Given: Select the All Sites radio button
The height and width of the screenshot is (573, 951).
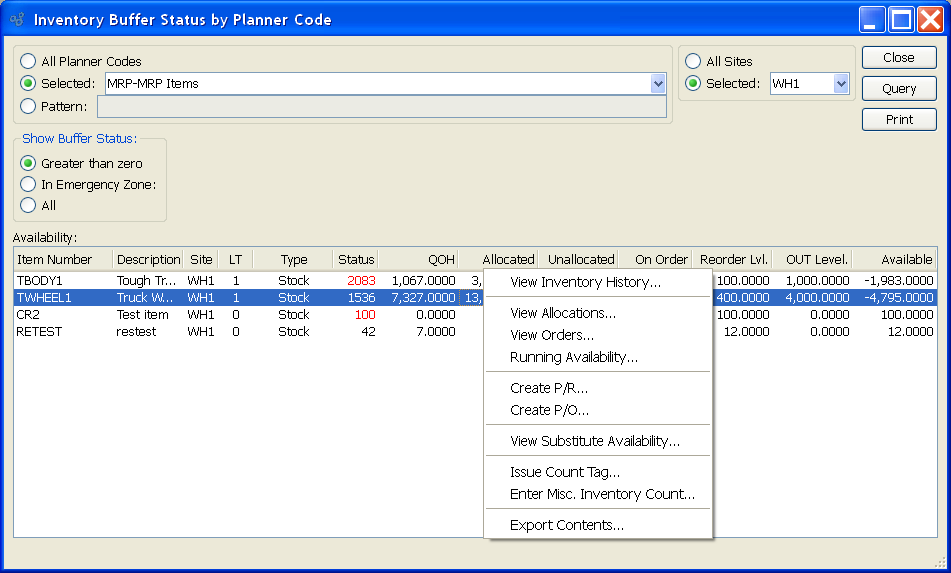Looking at the screenshot, I should pyautogui.click(x=693, y=61).
